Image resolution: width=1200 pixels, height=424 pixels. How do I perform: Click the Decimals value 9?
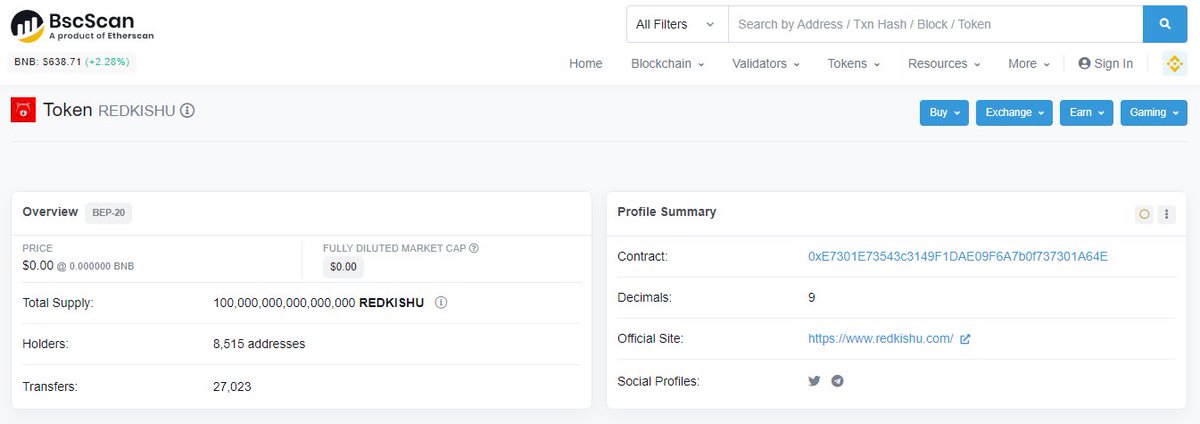point(812,298)
